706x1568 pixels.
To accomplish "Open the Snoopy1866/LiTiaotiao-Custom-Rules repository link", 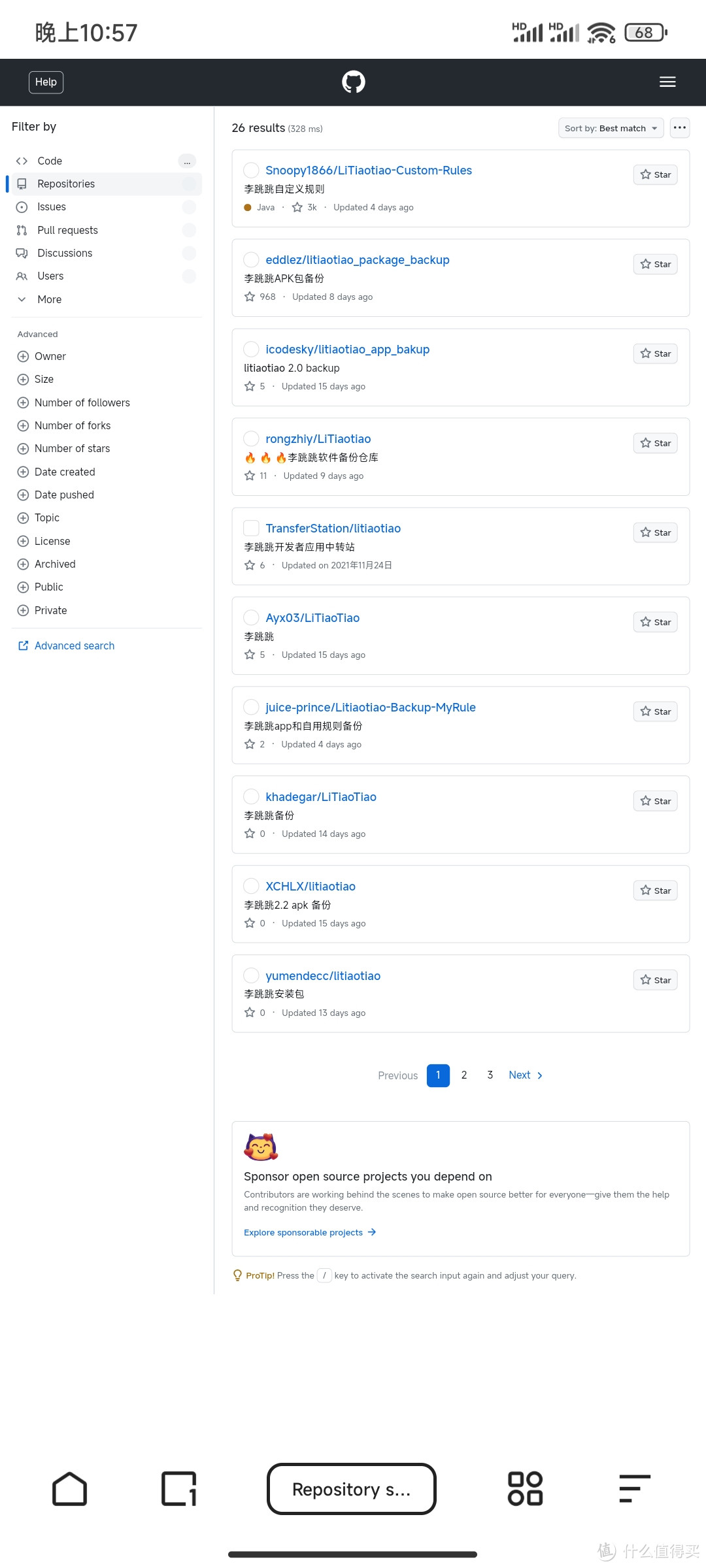I will click(369, 171).
